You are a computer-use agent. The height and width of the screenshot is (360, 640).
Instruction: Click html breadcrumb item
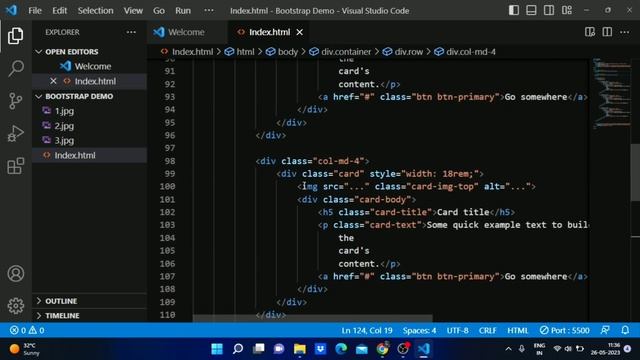[240, 52]
